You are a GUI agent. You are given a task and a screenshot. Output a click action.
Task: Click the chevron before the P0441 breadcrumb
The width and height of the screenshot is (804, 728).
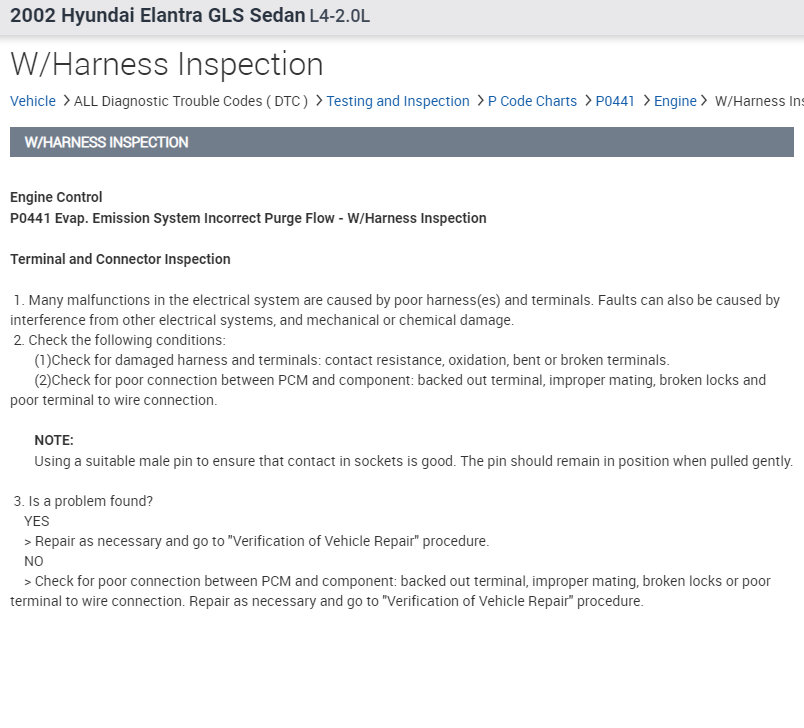click(587, 101)
